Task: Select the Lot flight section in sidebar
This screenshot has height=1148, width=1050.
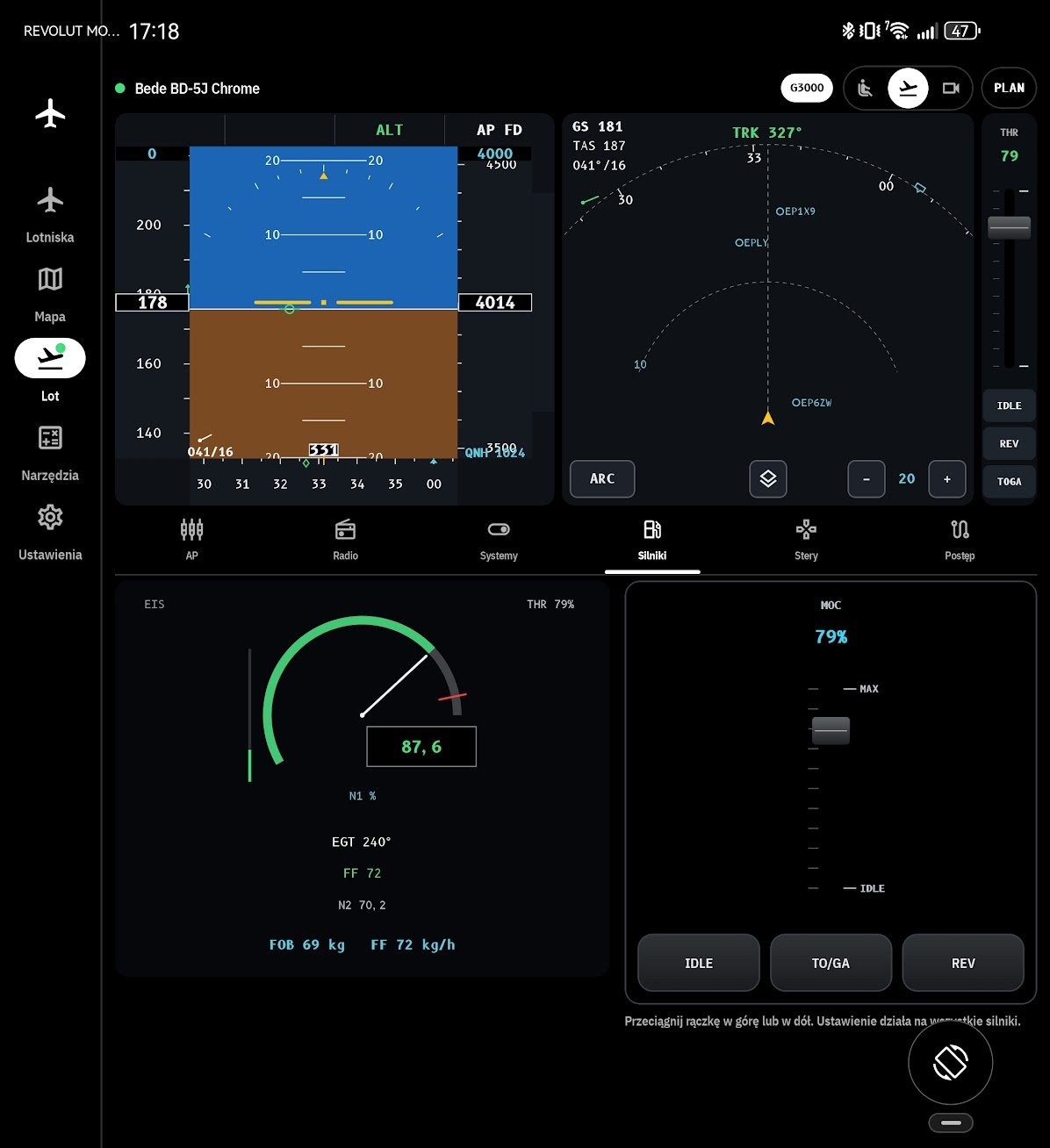Action: tap(50, 370)
